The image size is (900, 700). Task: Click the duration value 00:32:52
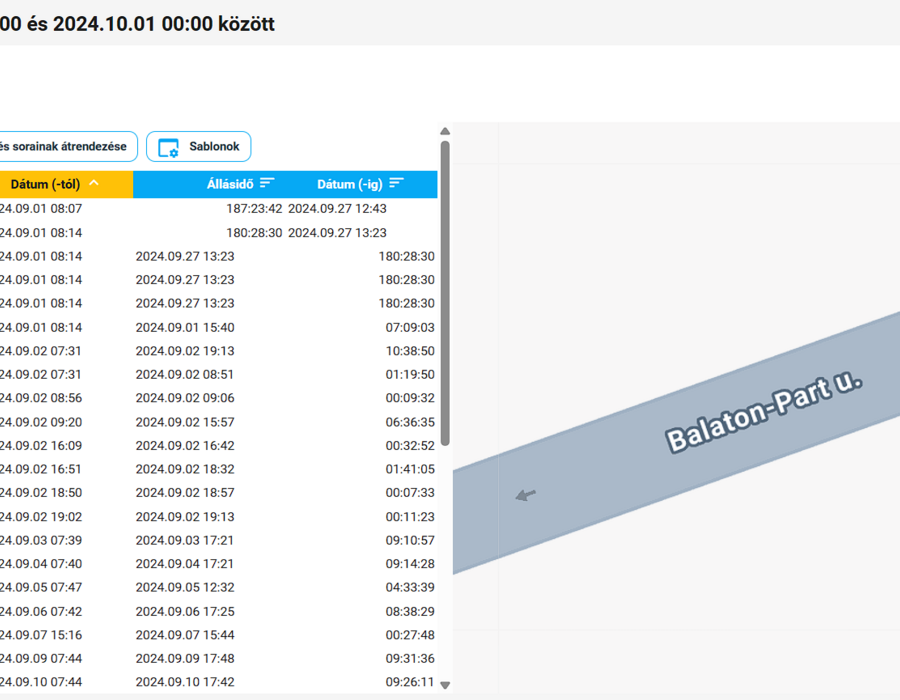pos(410,446)
